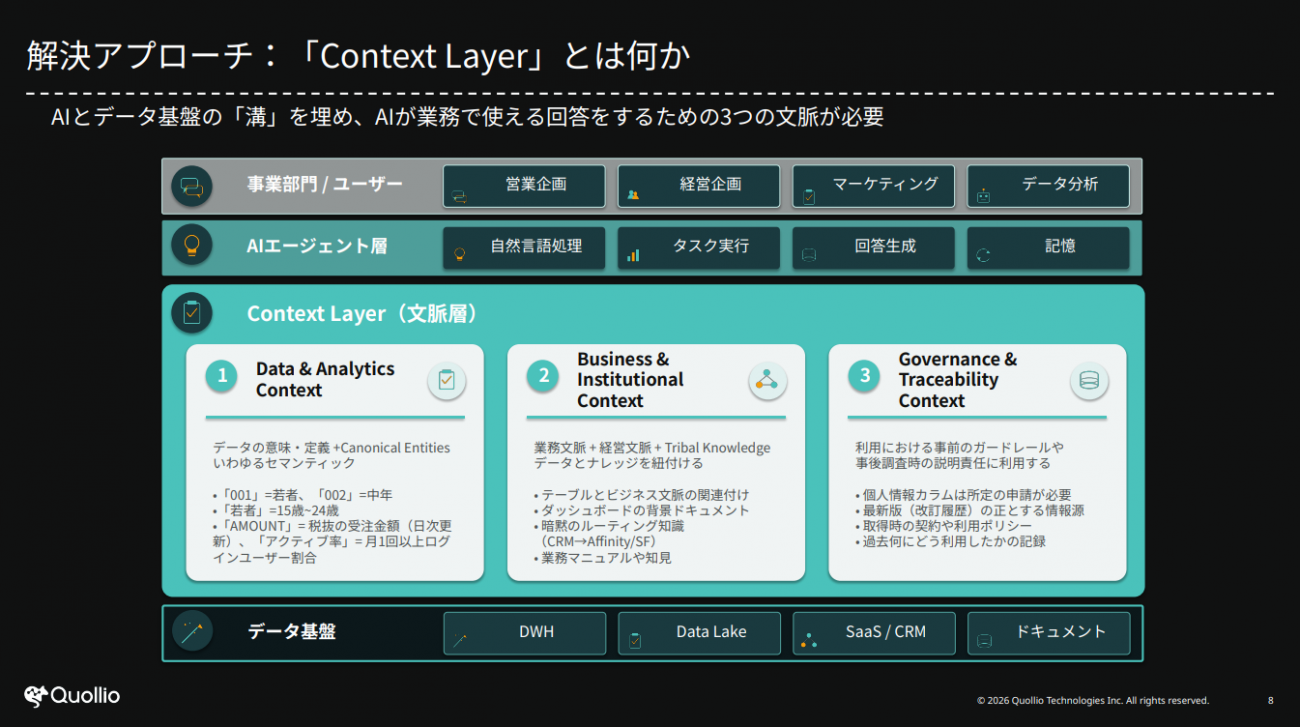Click the bar chart icon in タスク実行 box
Screen dimensions: 1300x727
pyautogui.click(x=633, y=255)
